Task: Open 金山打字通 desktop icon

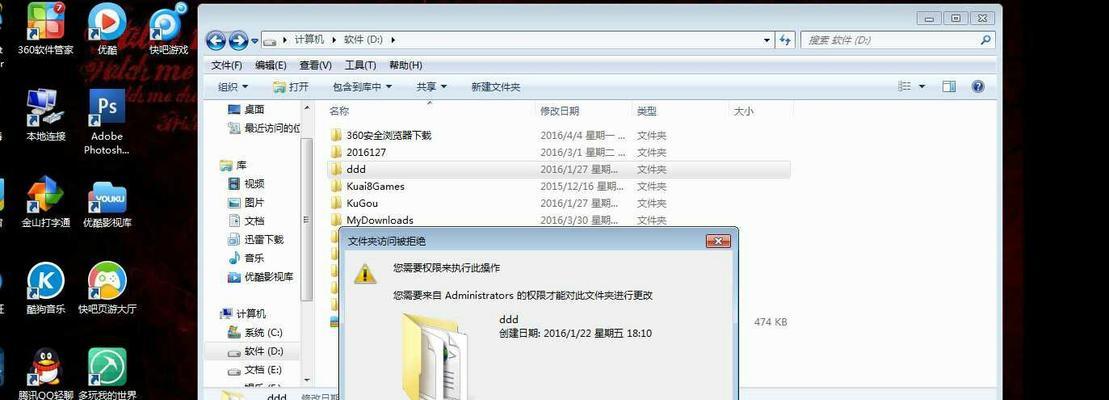Action: click(45, 201)
